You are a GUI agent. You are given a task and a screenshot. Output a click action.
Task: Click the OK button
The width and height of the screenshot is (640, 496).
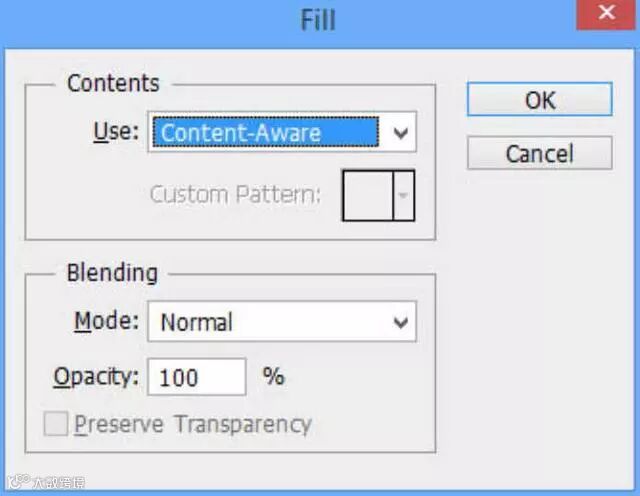pyautogui.click(x=539, y=100)
